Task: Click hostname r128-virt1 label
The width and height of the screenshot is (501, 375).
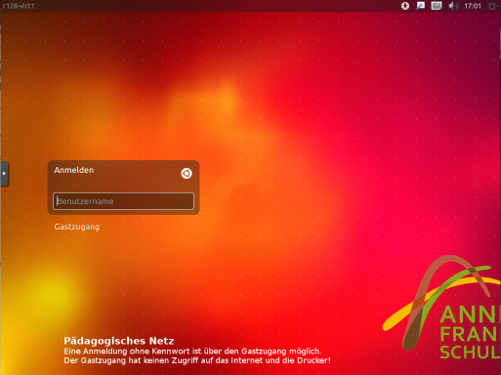Action: [18, 6]
